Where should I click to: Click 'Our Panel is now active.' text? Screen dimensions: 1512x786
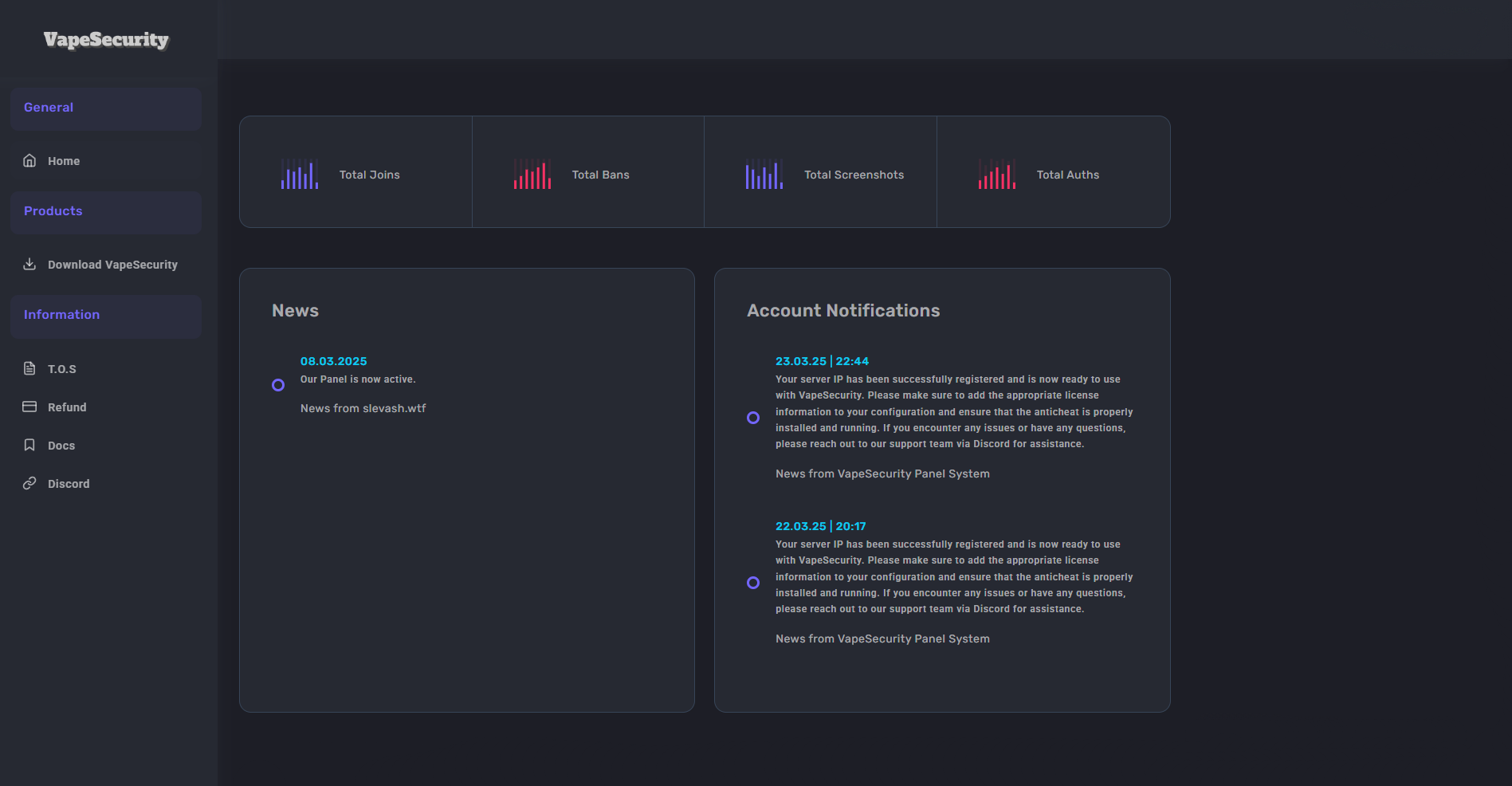pos(358,379)
